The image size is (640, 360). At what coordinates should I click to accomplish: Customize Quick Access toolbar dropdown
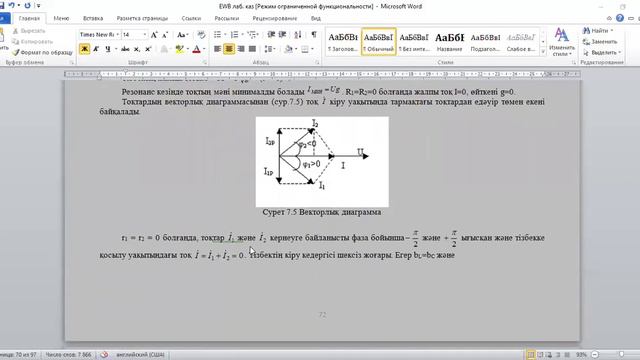pyautogui.click(x=38, y=6)
